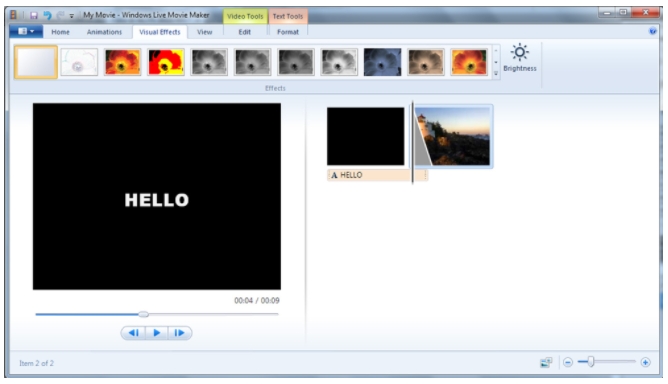
Task: Switch to the View tab
Action: (x=204, y=32)
